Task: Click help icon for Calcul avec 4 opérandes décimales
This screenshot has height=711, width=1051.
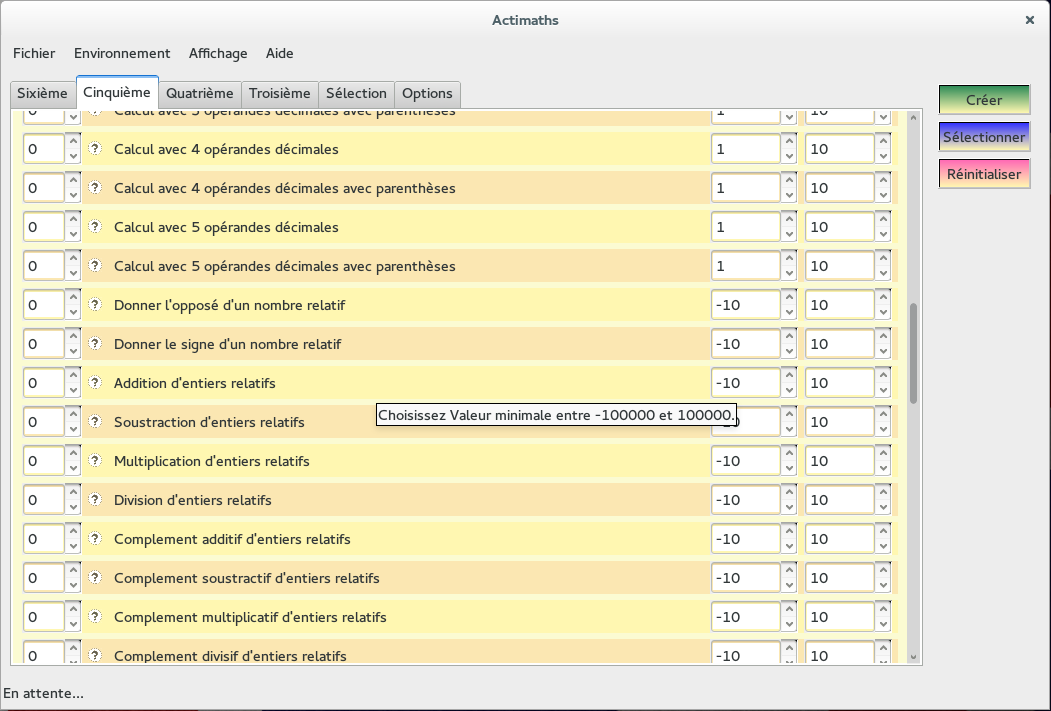Action: click(x=96, y=149)
